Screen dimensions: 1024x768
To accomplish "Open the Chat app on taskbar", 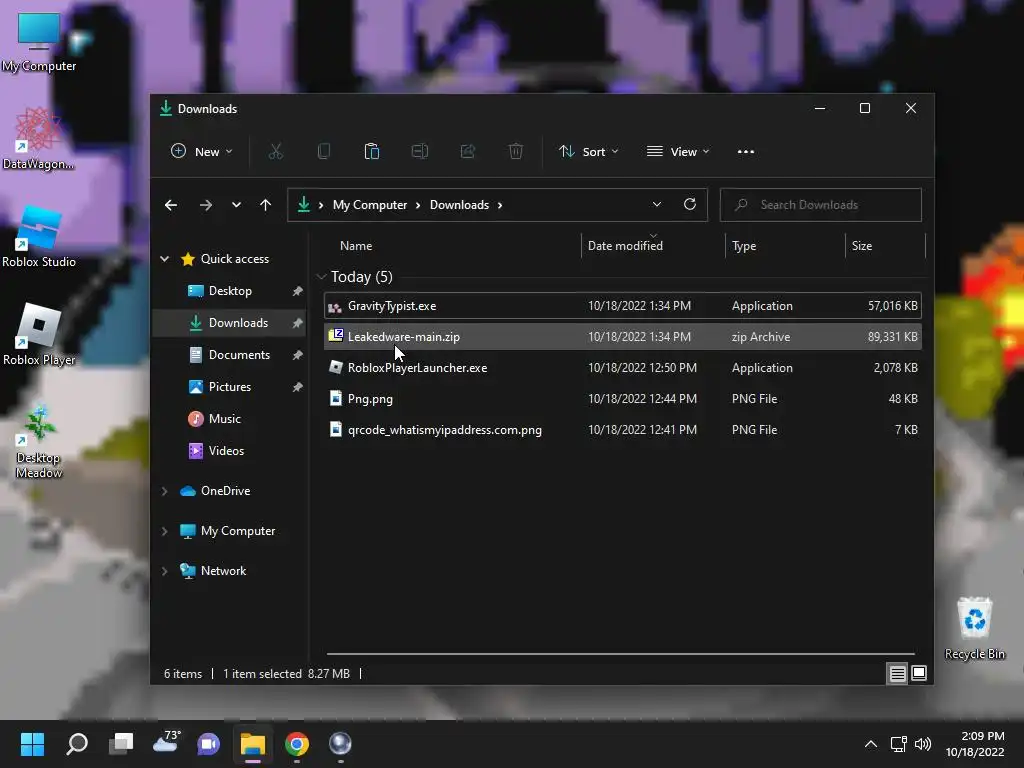I will tap(208, 744).
